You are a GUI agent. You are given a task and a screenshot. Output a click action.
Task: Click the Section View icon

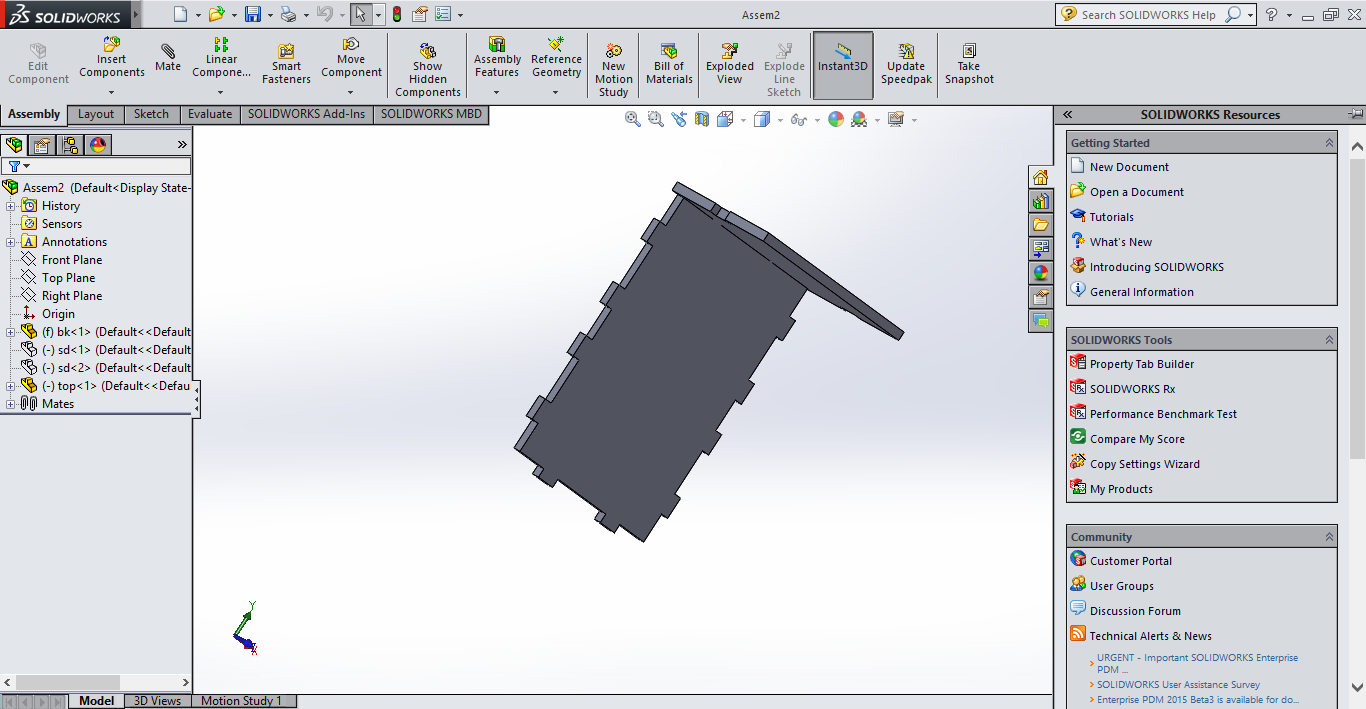702,119
